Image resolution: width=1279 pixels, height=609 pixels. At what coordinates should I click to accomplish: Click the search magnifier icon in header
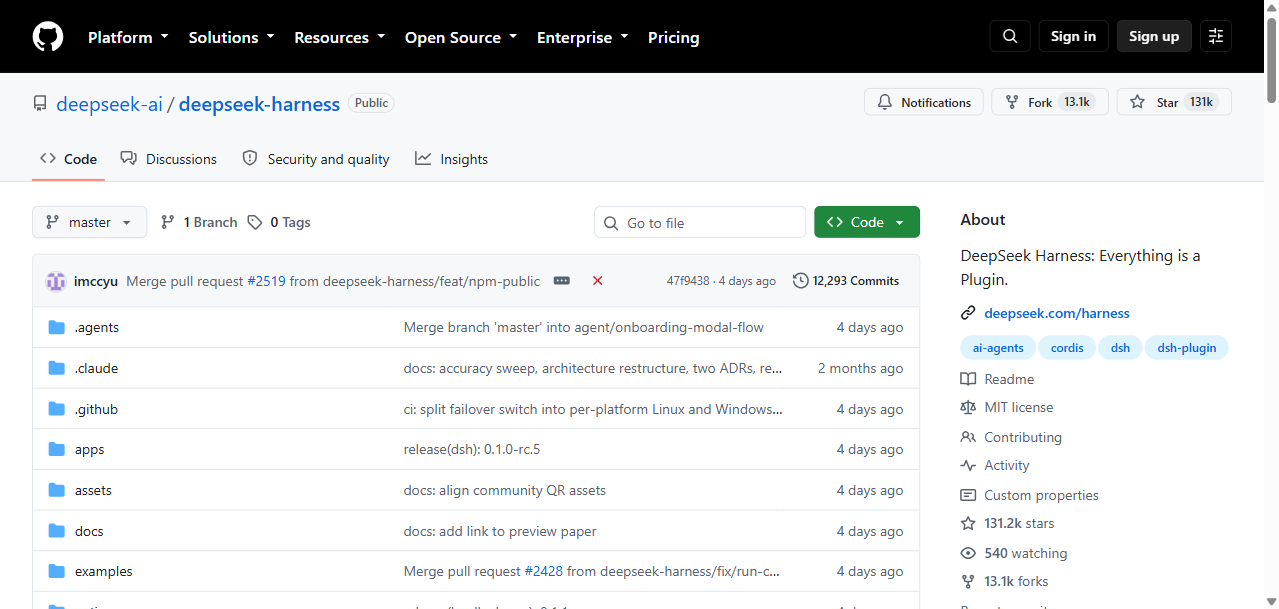(x=1010, y=36)
